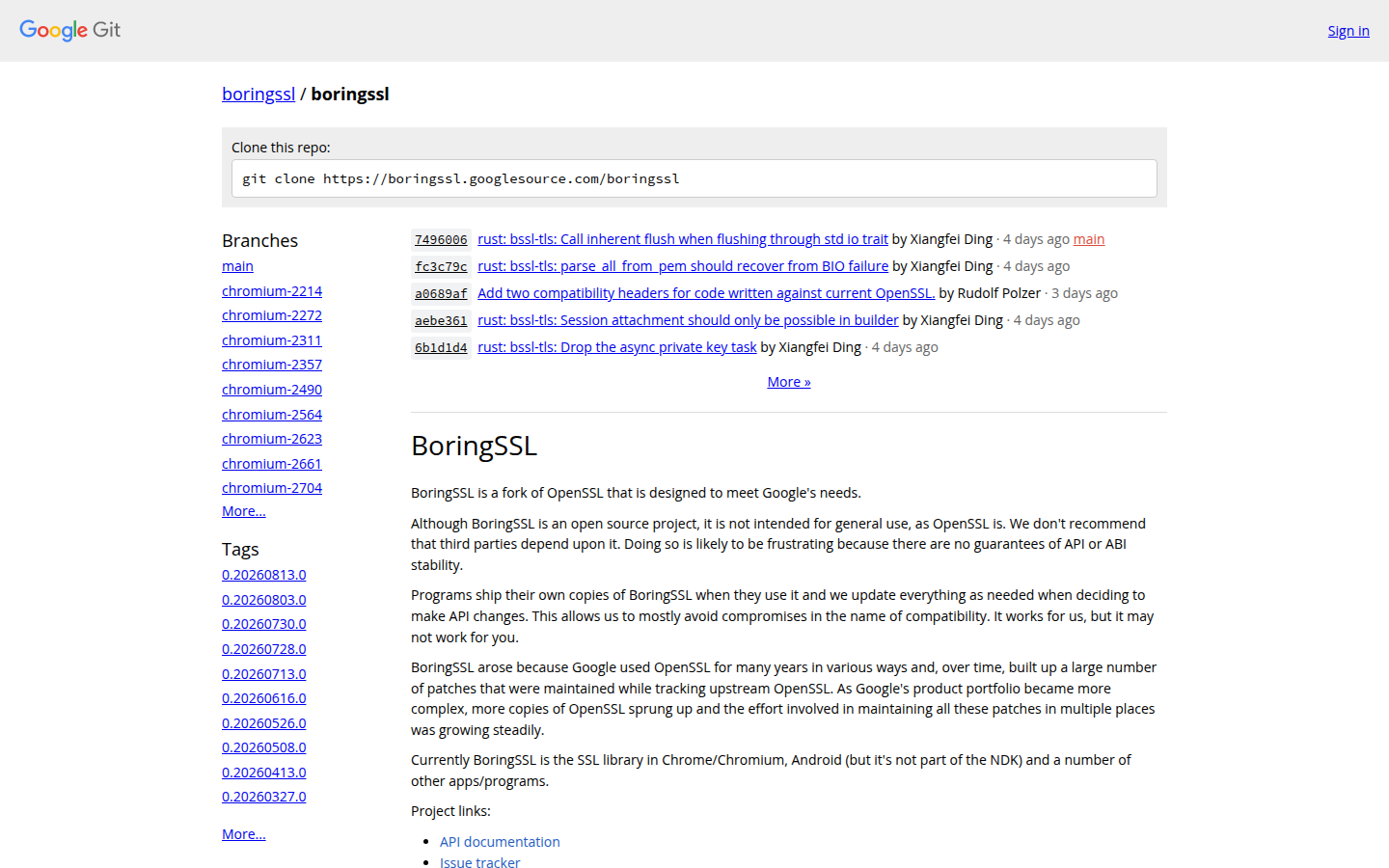This screenshot has width=1389, height=868.
Task: Click the 'Project links:' text
Action: coord(450,811)
